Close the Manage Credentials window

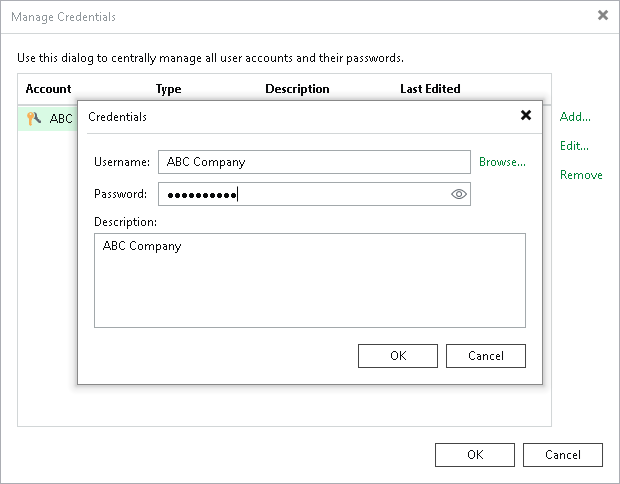point(603,15)
